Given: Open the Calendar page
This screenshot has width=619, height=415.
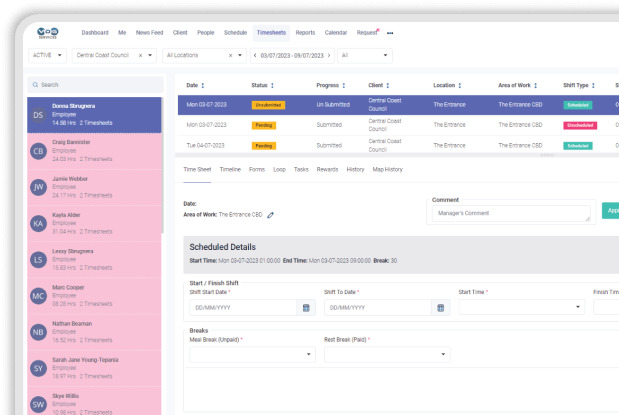Looking at the screenshot, I should point(336,33).
